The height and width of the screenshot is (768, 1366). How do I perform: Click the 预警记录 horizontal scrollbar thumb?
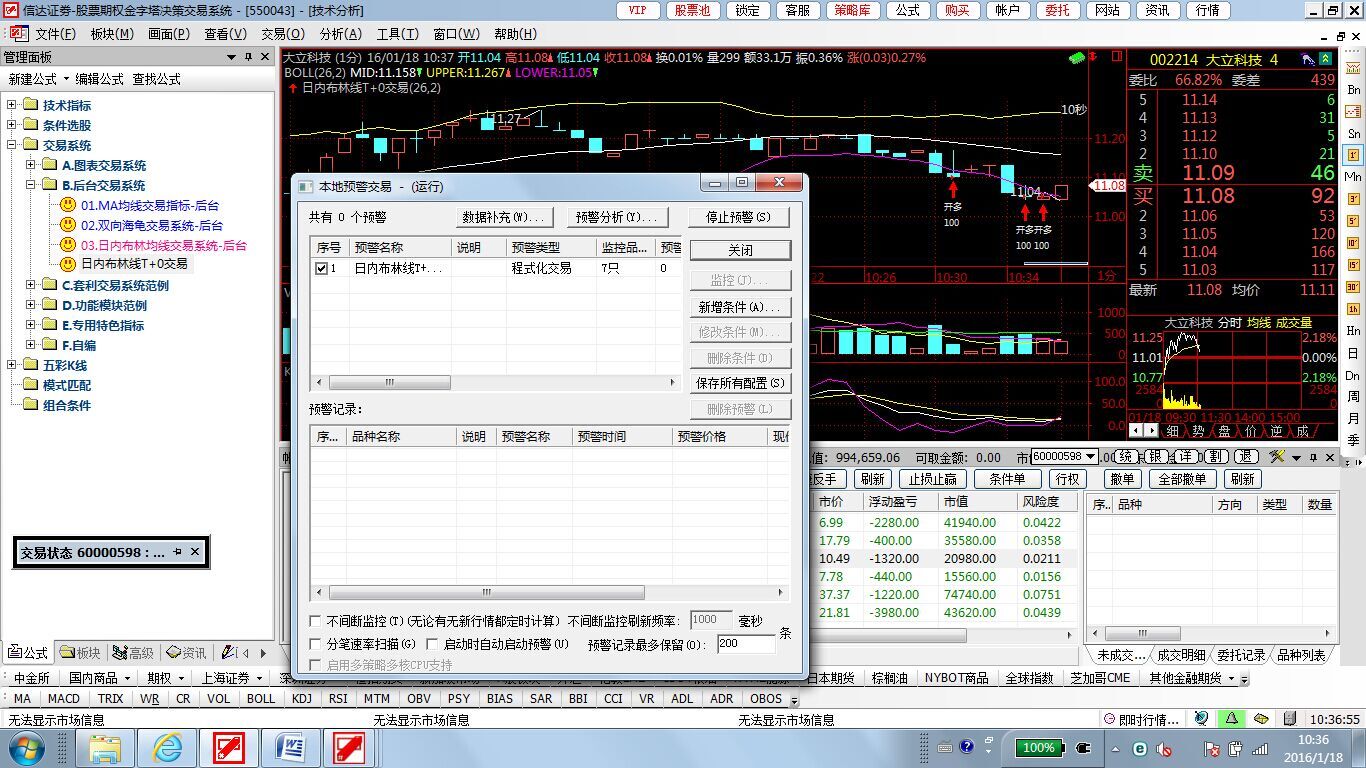click(x=486, y=593)
